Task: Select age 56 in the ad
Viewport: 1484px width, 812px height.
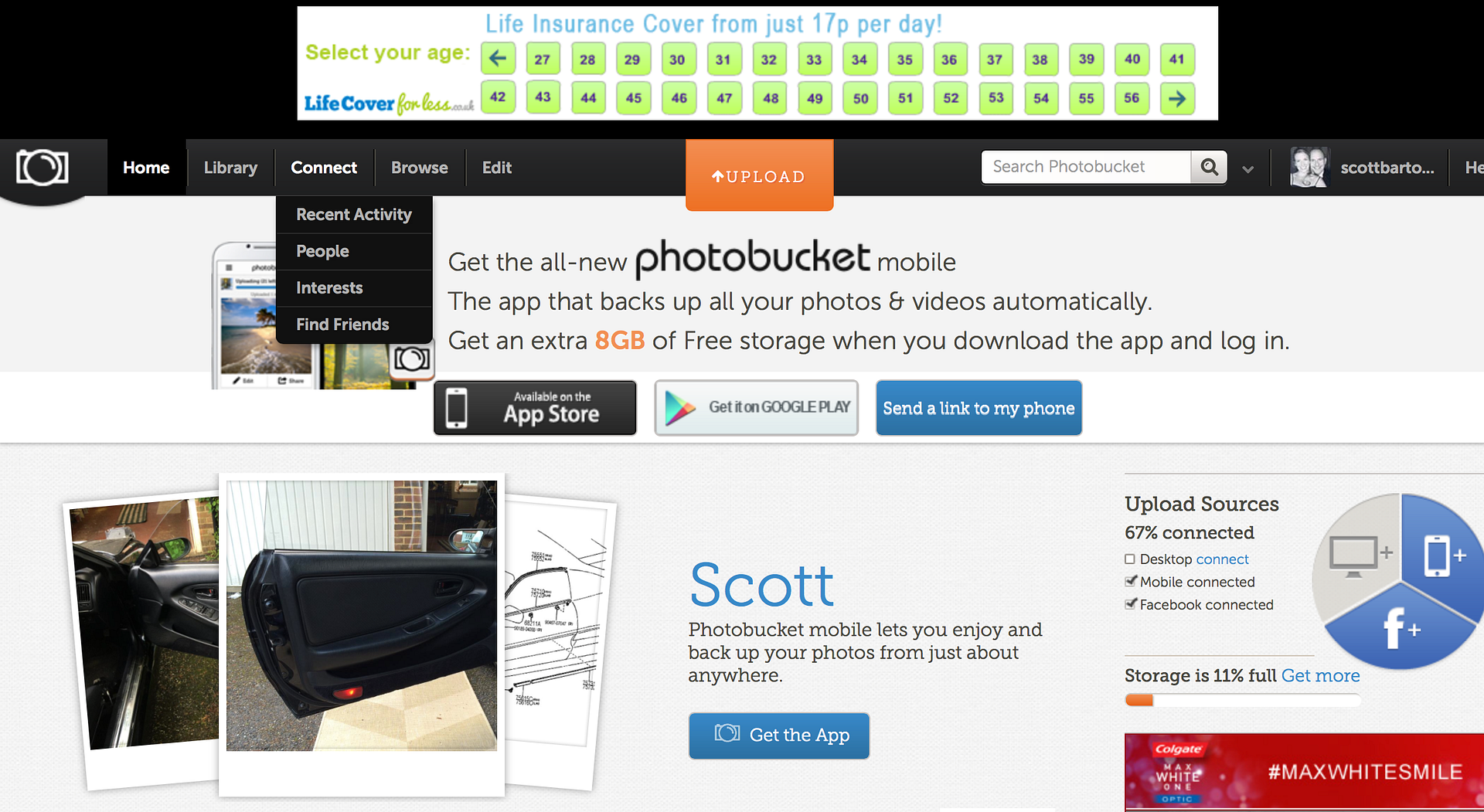Action: point(1132,98)
